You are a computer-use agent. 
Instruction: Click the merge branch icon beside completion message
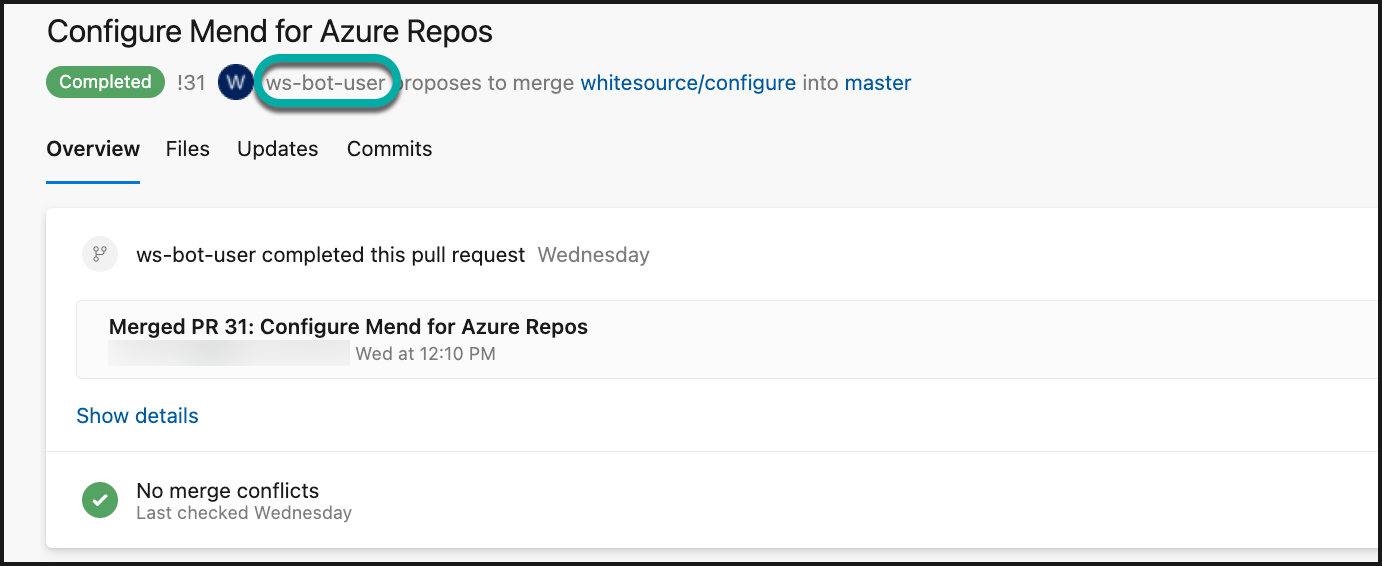pos(100,254)
